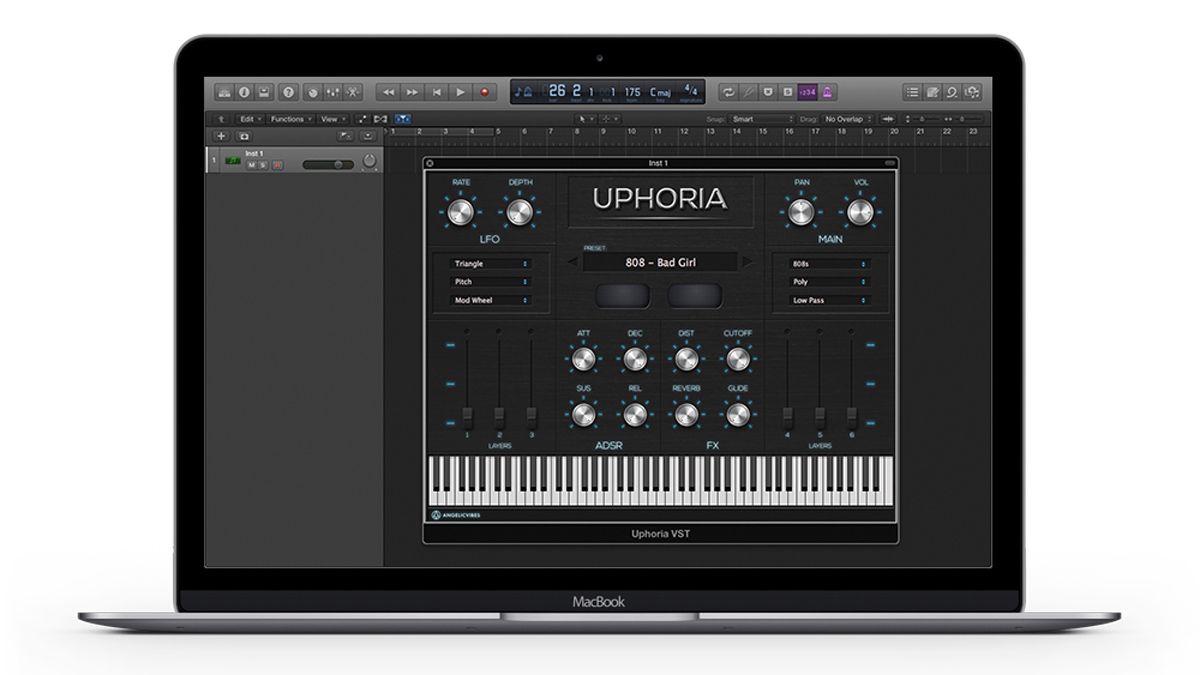Click the red Record button
This screenshot has width=1200, height=675.
pos(484,92)
